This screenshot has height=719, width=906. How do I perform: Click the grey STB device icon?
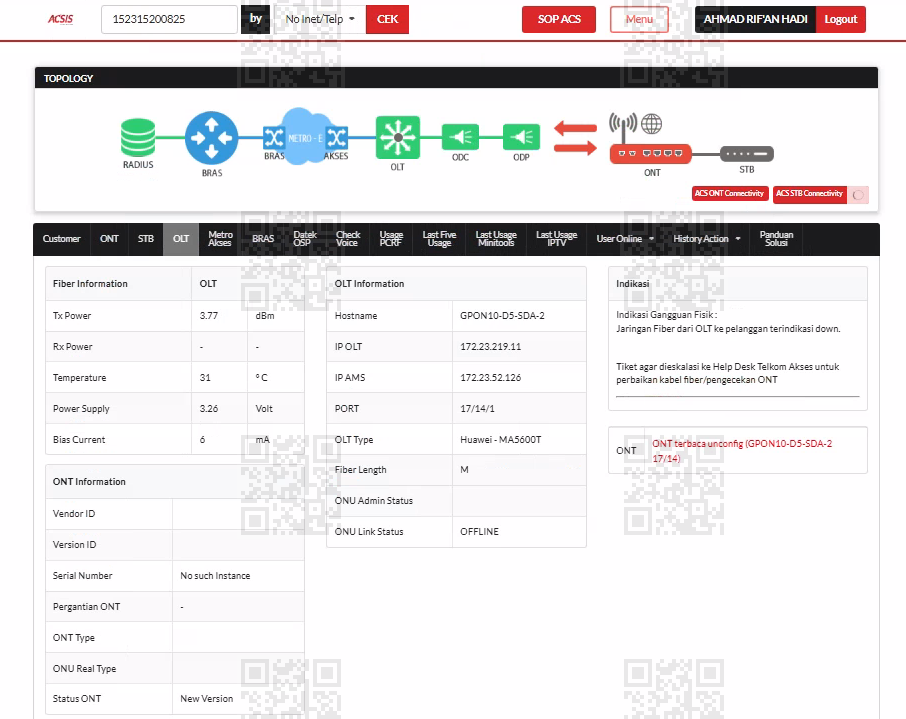tap(747, 154)
